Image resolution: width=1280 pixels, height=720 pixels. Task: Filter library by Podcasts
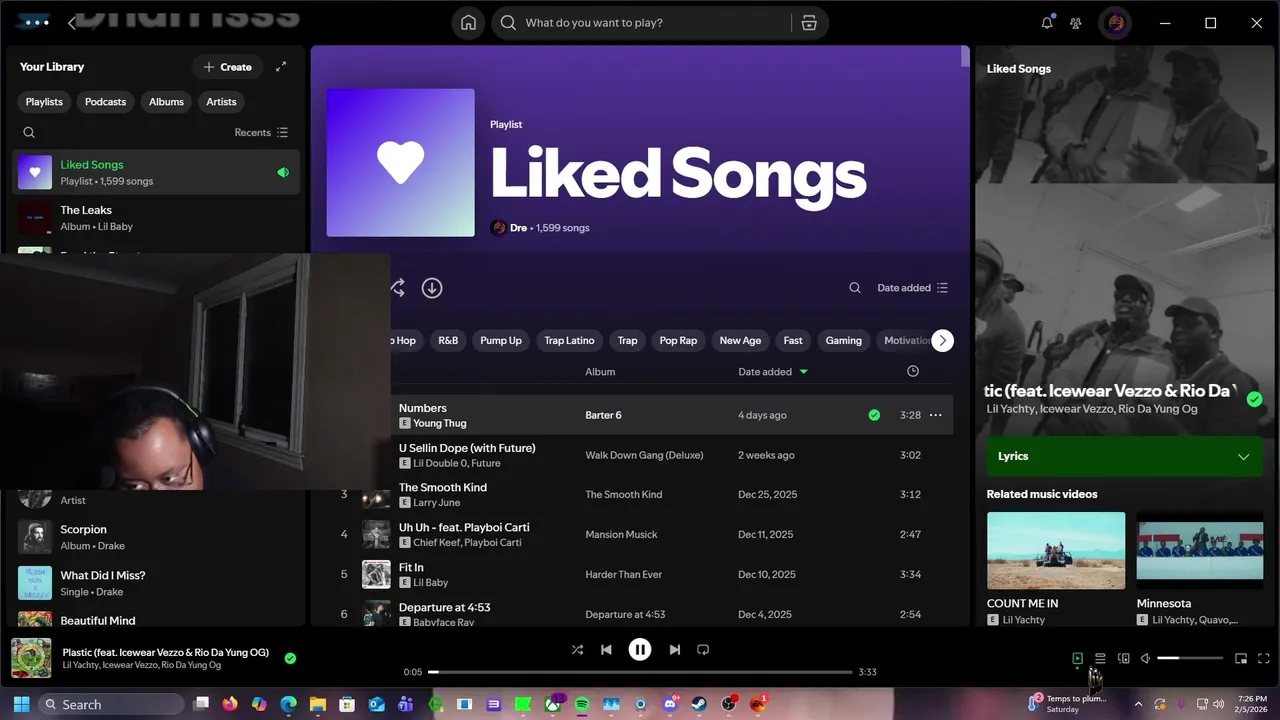105,102
